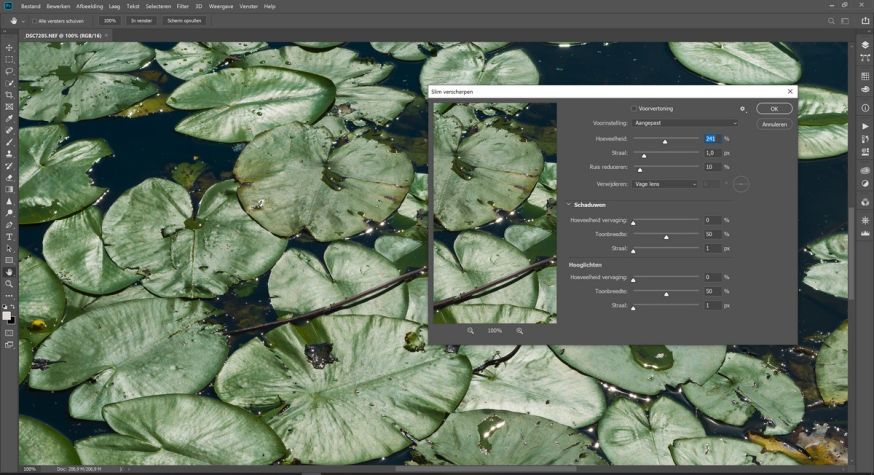Select the Eyedropper tool
Viewport: 874px width, 475px height.
coord(9,118)
